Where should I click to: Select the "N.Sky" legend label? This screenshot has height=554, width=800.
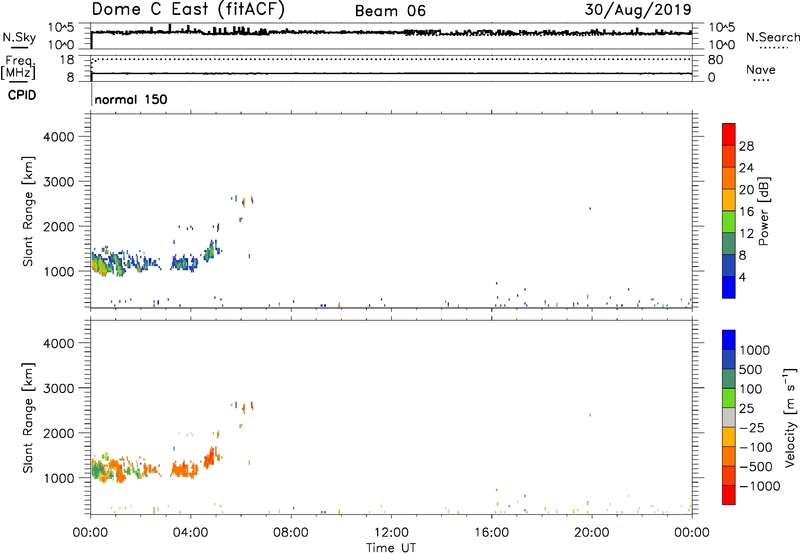pos(19,37)
